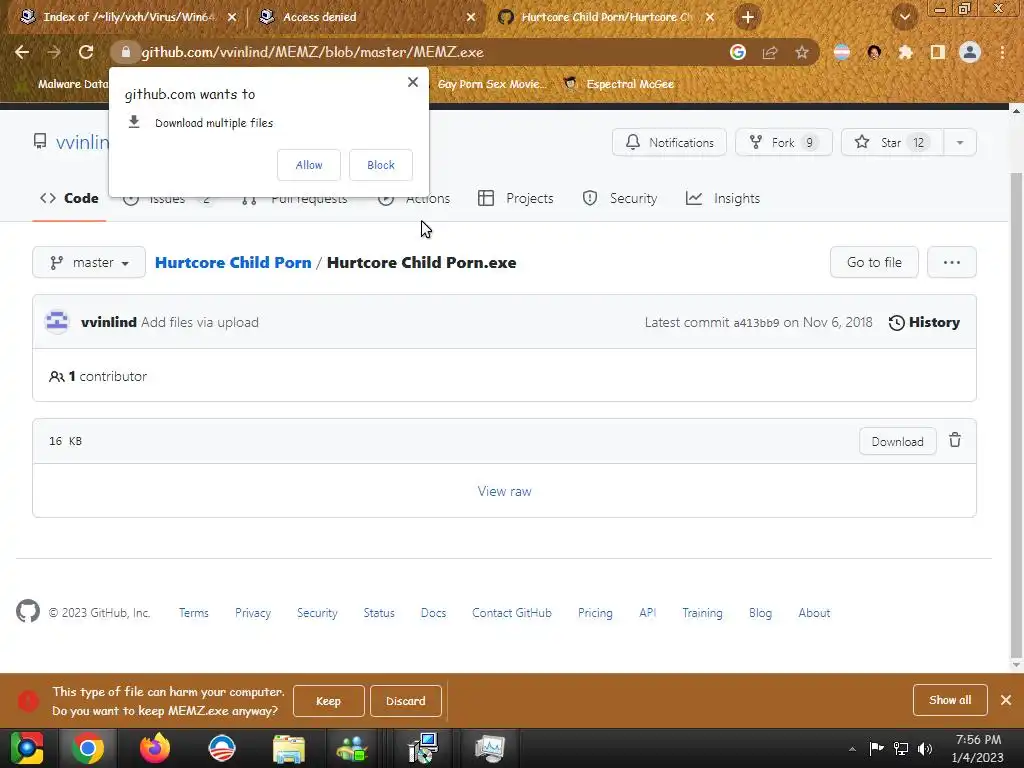Show hidden tray icons arrow
Viewport: 1024px width, 768px height.
coord(852,749)
